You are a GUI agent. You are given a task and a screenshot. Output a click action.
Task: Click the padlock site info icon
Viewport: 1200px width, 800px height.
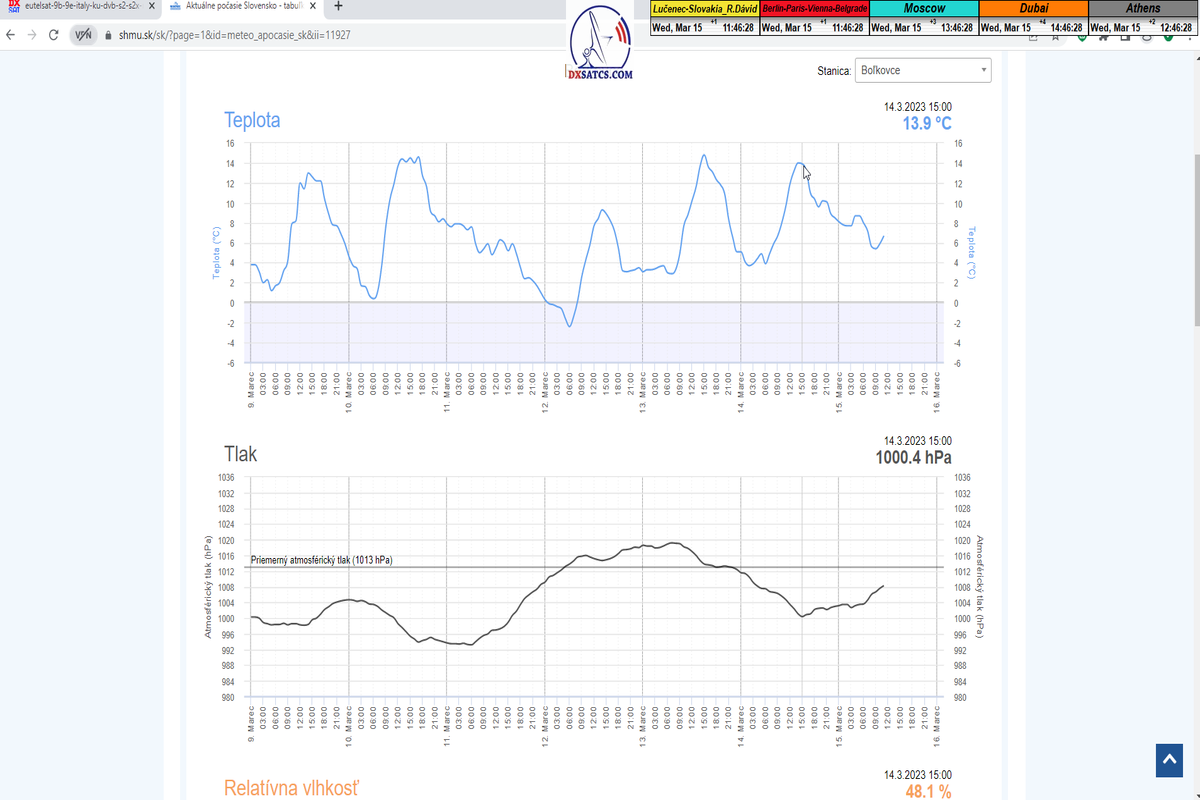click(x=109, y=35)
